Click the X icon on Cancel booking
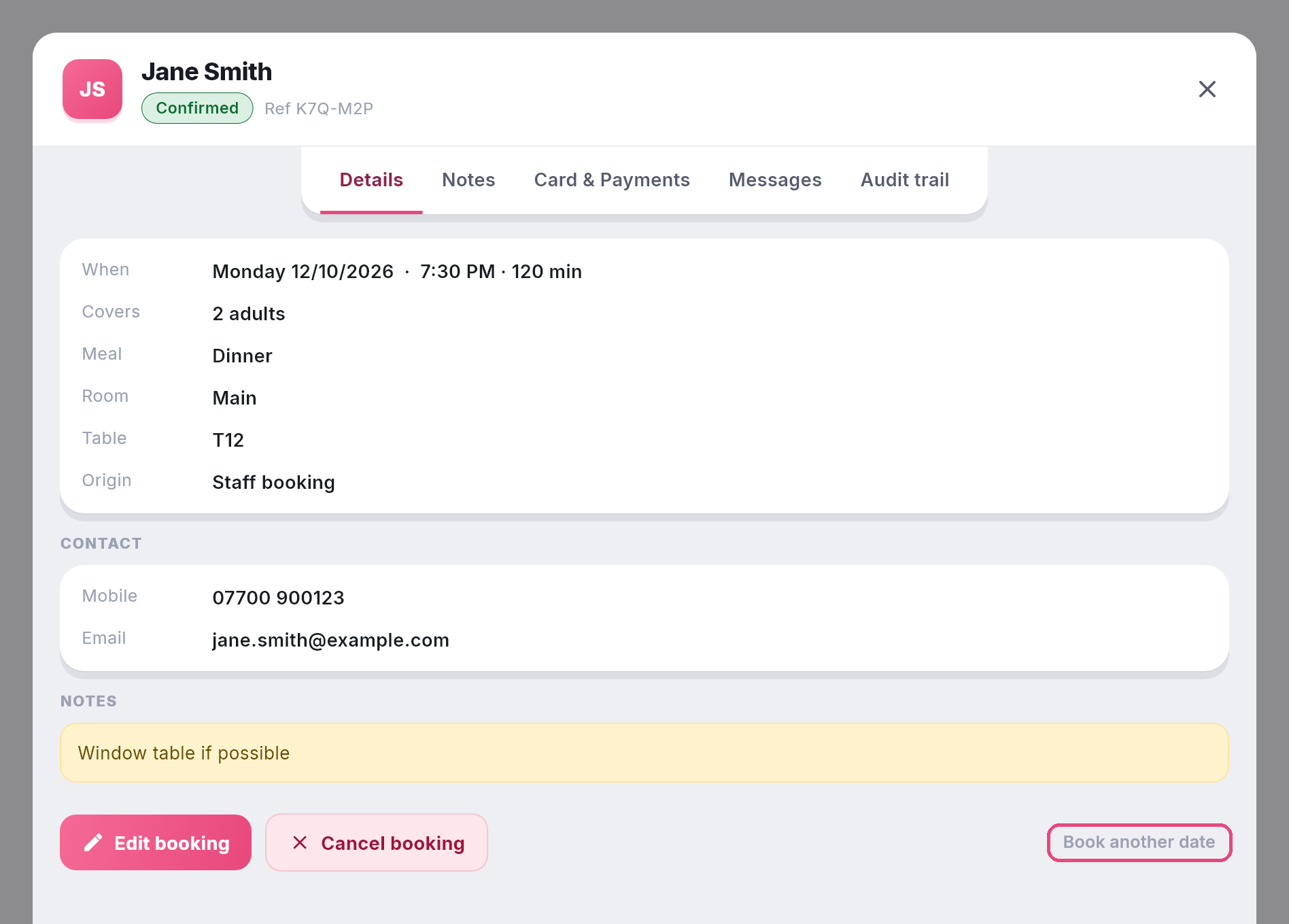1289x924 pixels. [300, 843]
